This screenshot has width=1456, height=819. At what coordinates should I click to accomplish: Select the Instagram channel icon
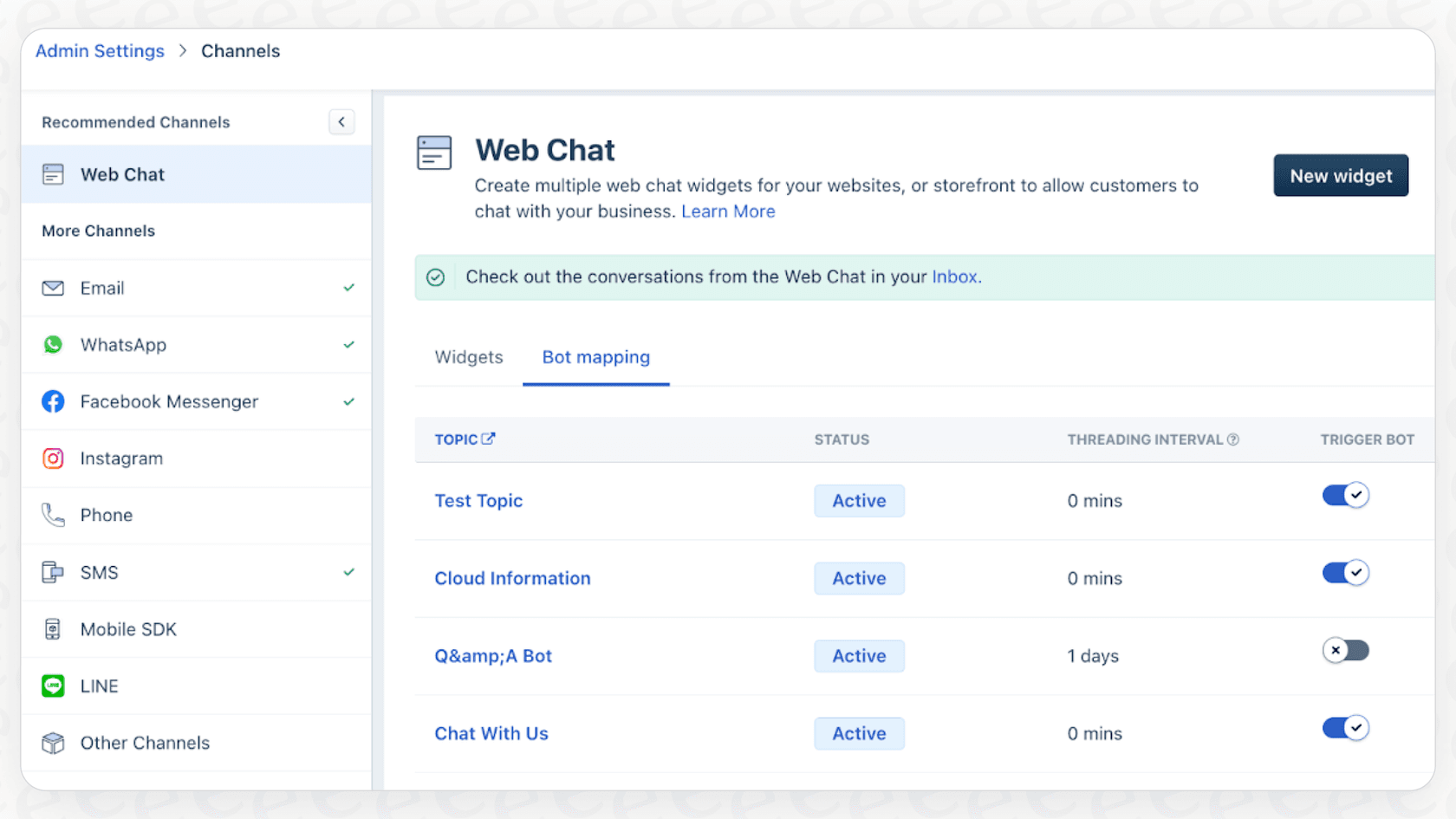coord(53,458)
